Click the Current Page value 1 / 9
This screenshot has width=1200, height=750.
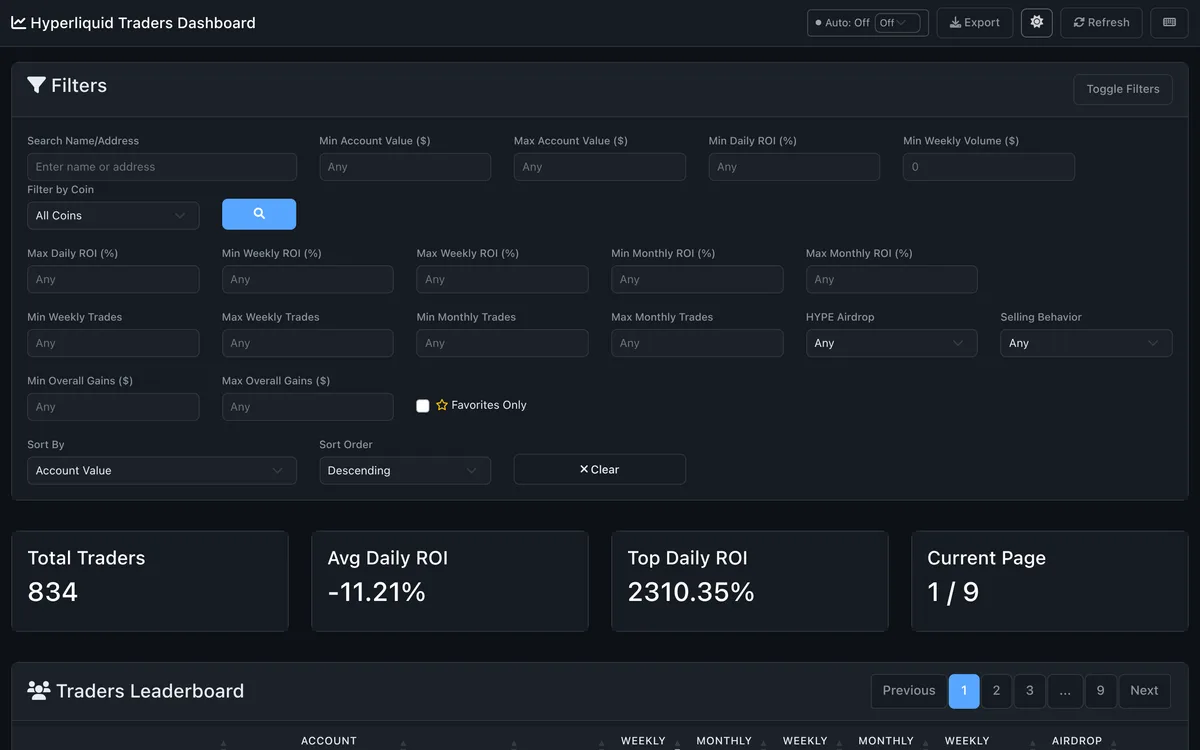click(x=953, y=592)
